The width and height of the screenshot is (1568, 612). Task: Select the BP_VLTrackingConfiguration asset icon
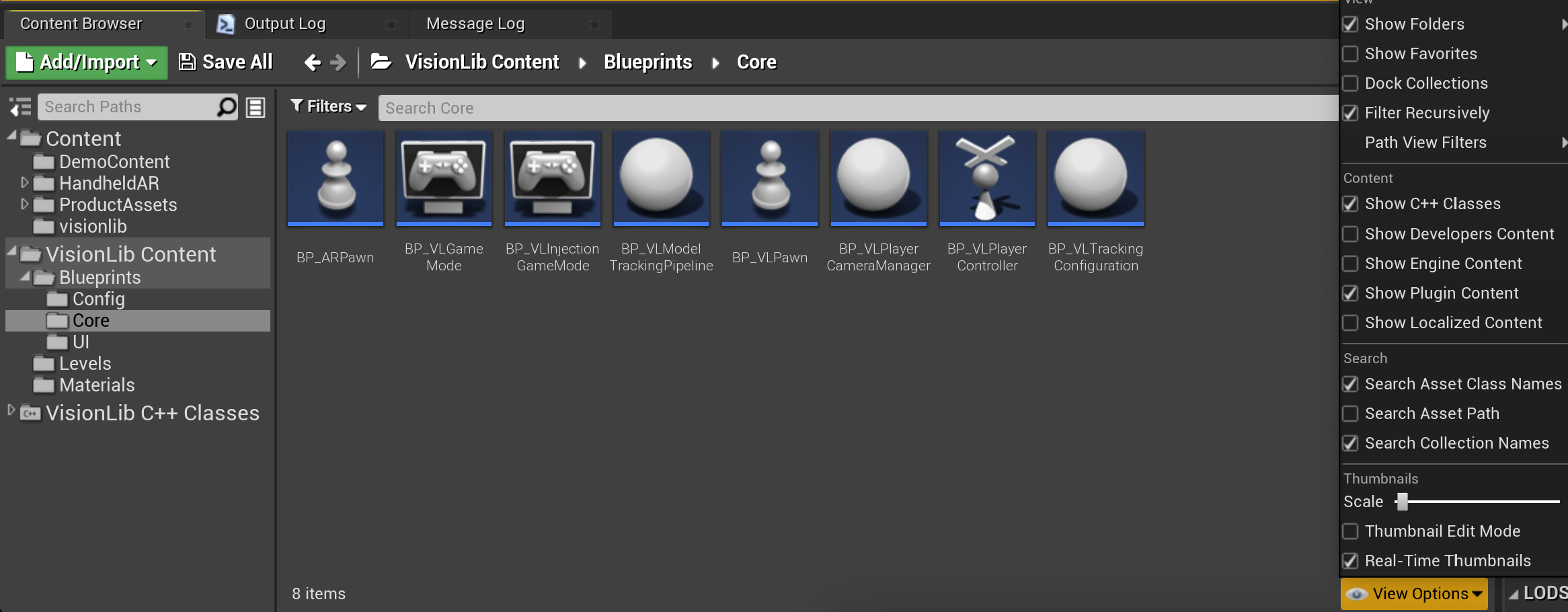(x=1096, y=178)
